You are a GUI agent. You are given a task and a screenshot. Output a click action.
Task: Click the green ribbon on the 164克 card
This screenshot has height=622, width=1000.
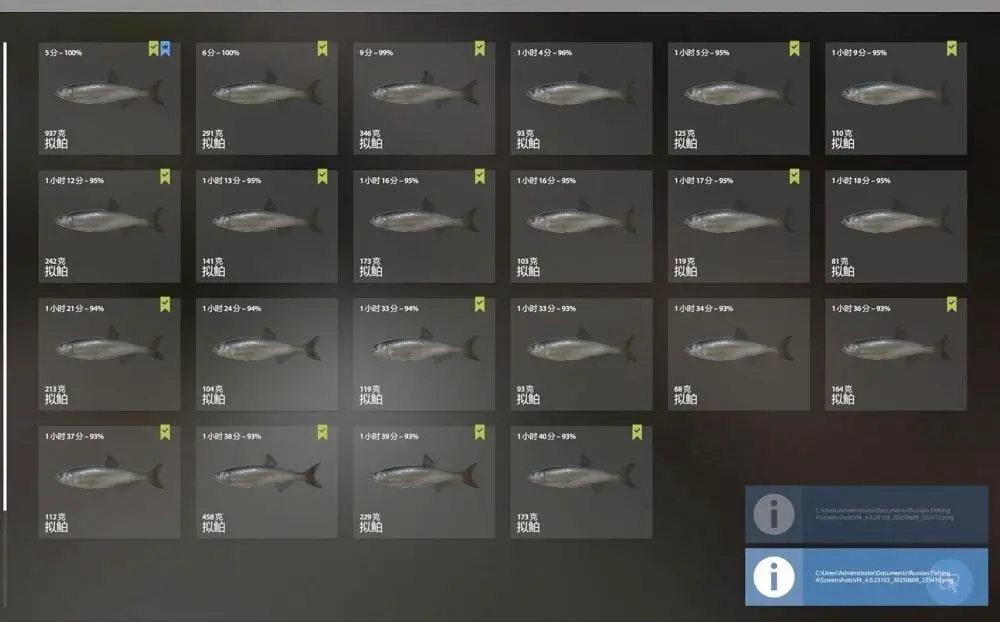click(952, 304)
